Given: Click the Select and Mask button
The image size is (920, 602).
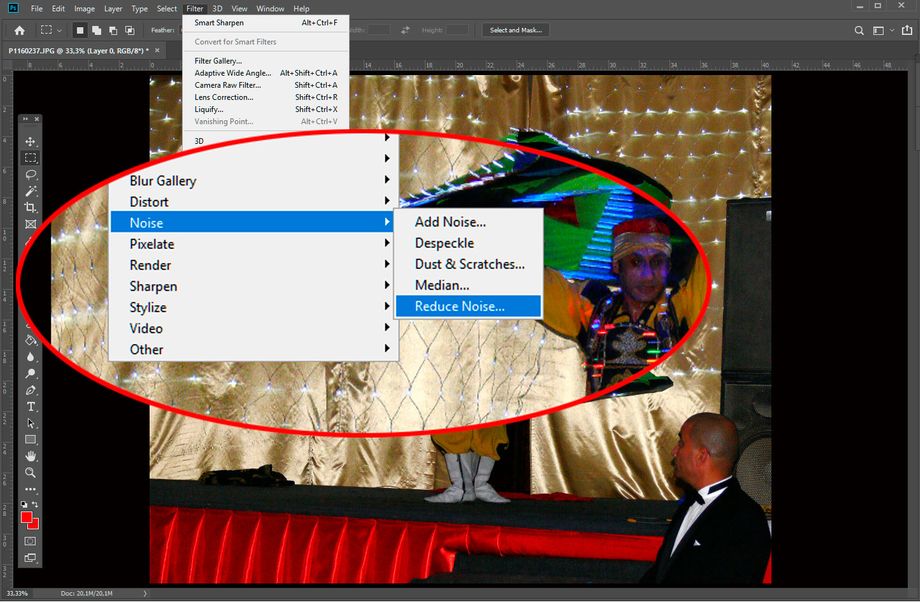Looking at the screenshot, I should tap(516, 30).
